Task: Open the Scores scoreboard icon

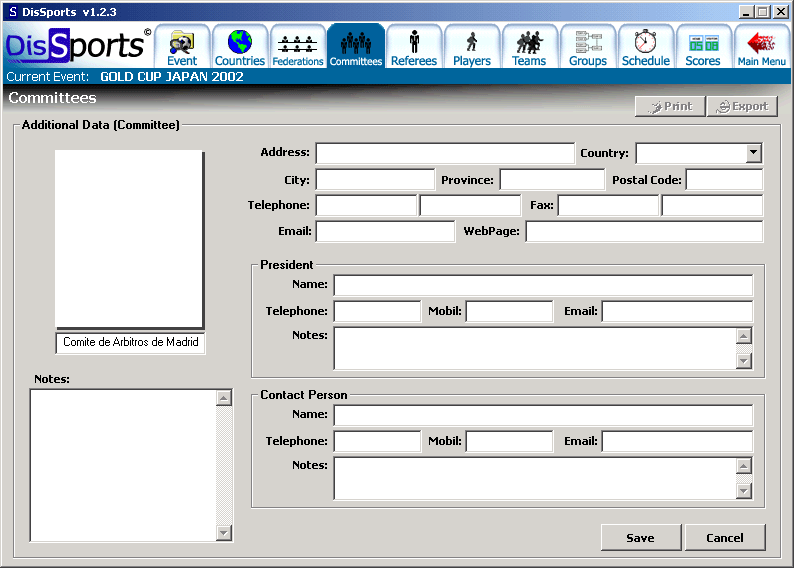Action: [x=703, y=47]
